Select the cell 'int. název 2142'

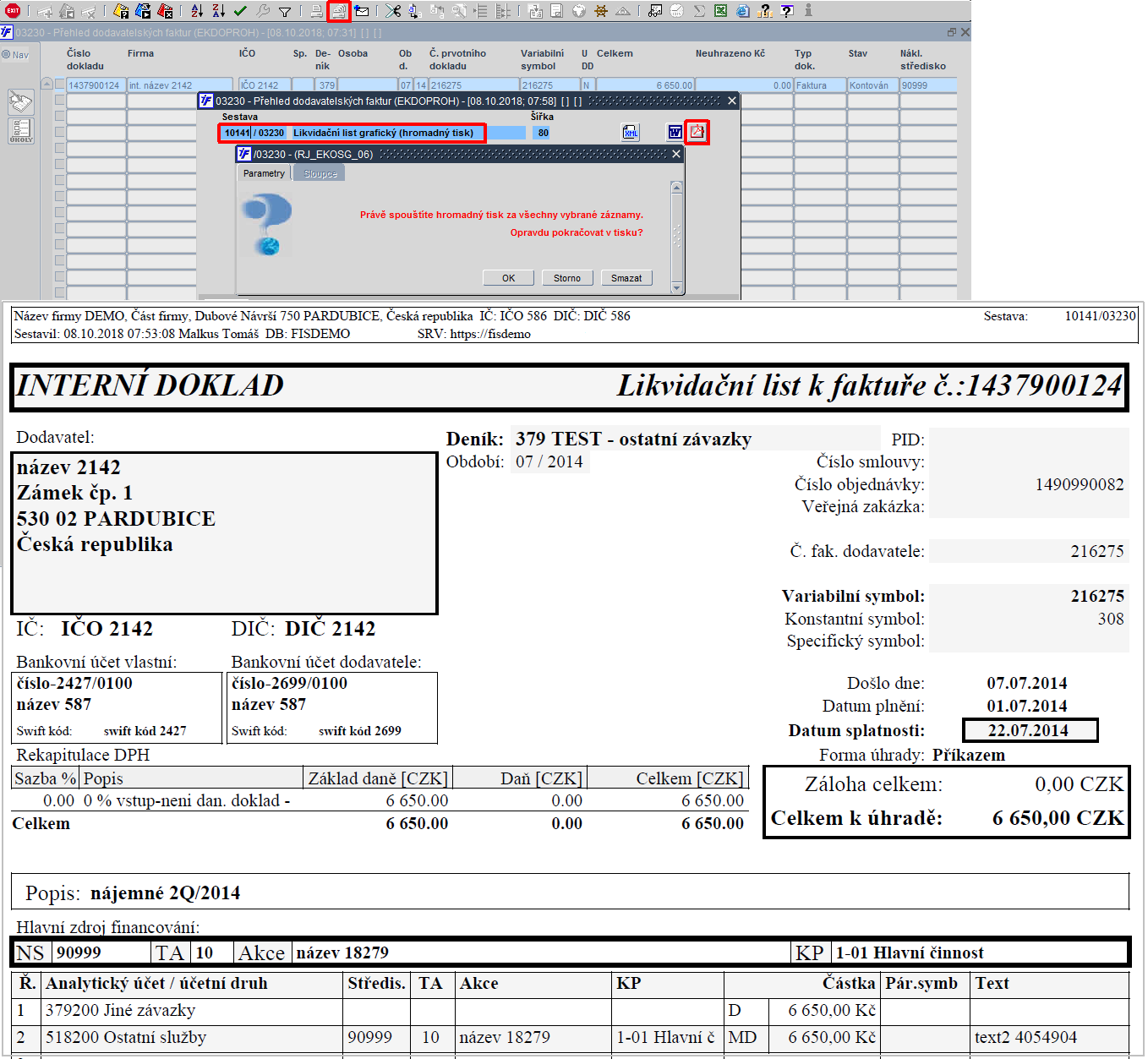click(179, 85)
